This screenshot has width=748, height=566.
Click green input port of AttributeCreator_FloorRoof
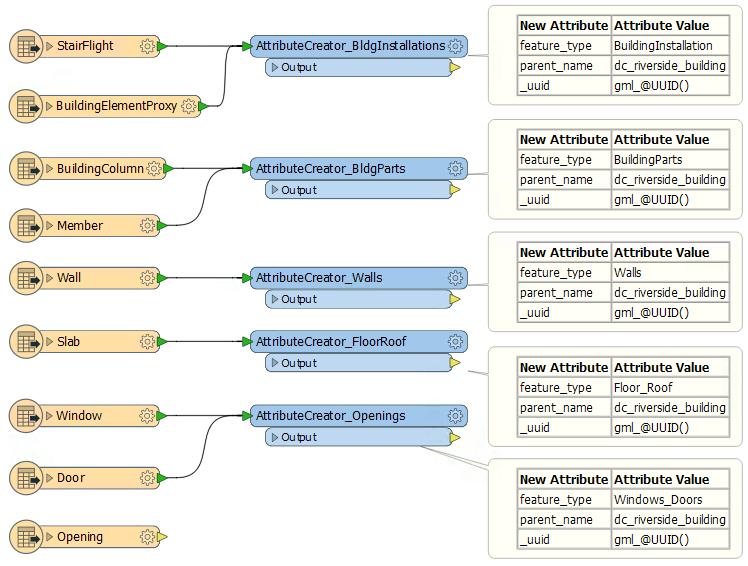247,342
